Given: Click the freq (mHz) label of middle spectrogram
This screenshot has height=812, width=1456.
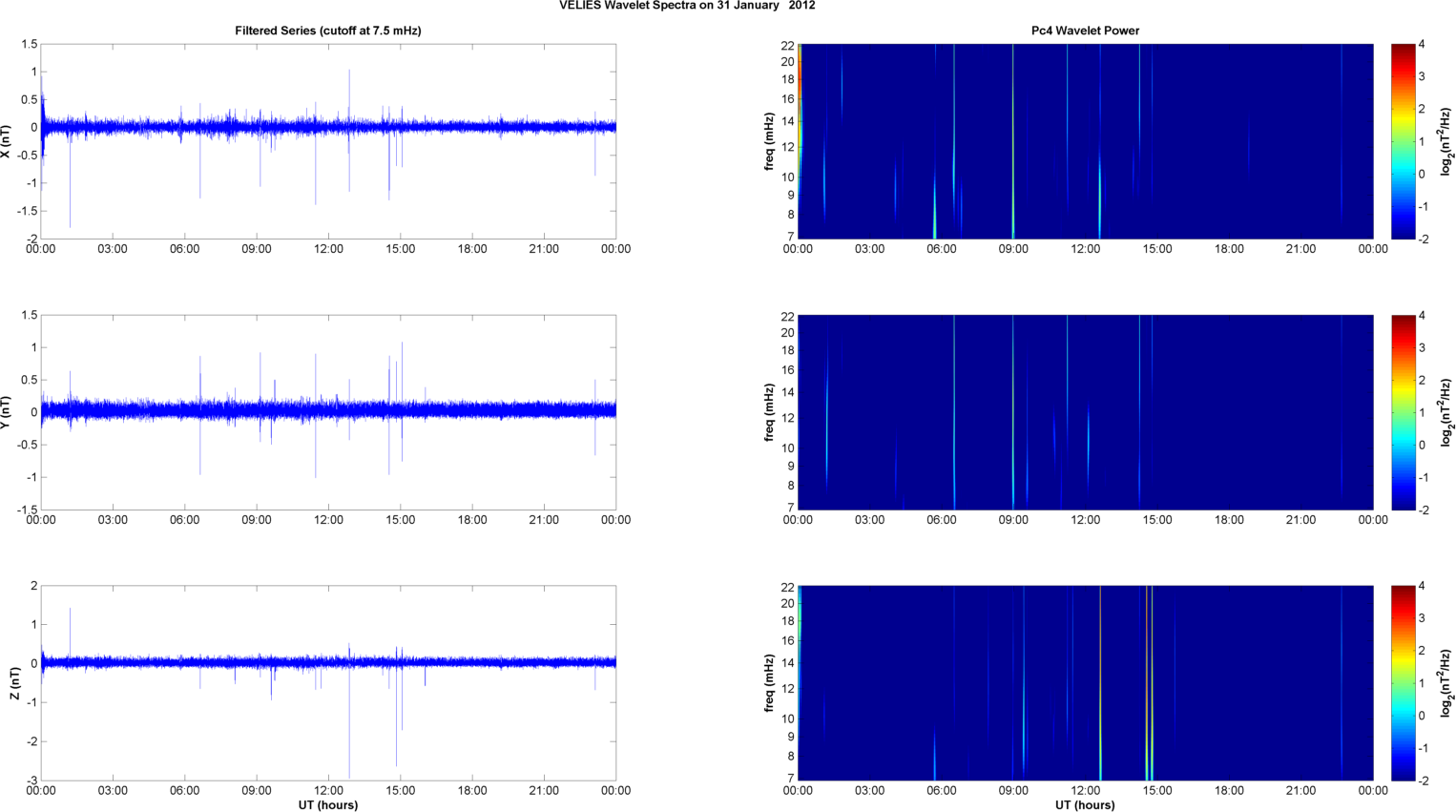Looking at the screenshot, I should (768, 412).
